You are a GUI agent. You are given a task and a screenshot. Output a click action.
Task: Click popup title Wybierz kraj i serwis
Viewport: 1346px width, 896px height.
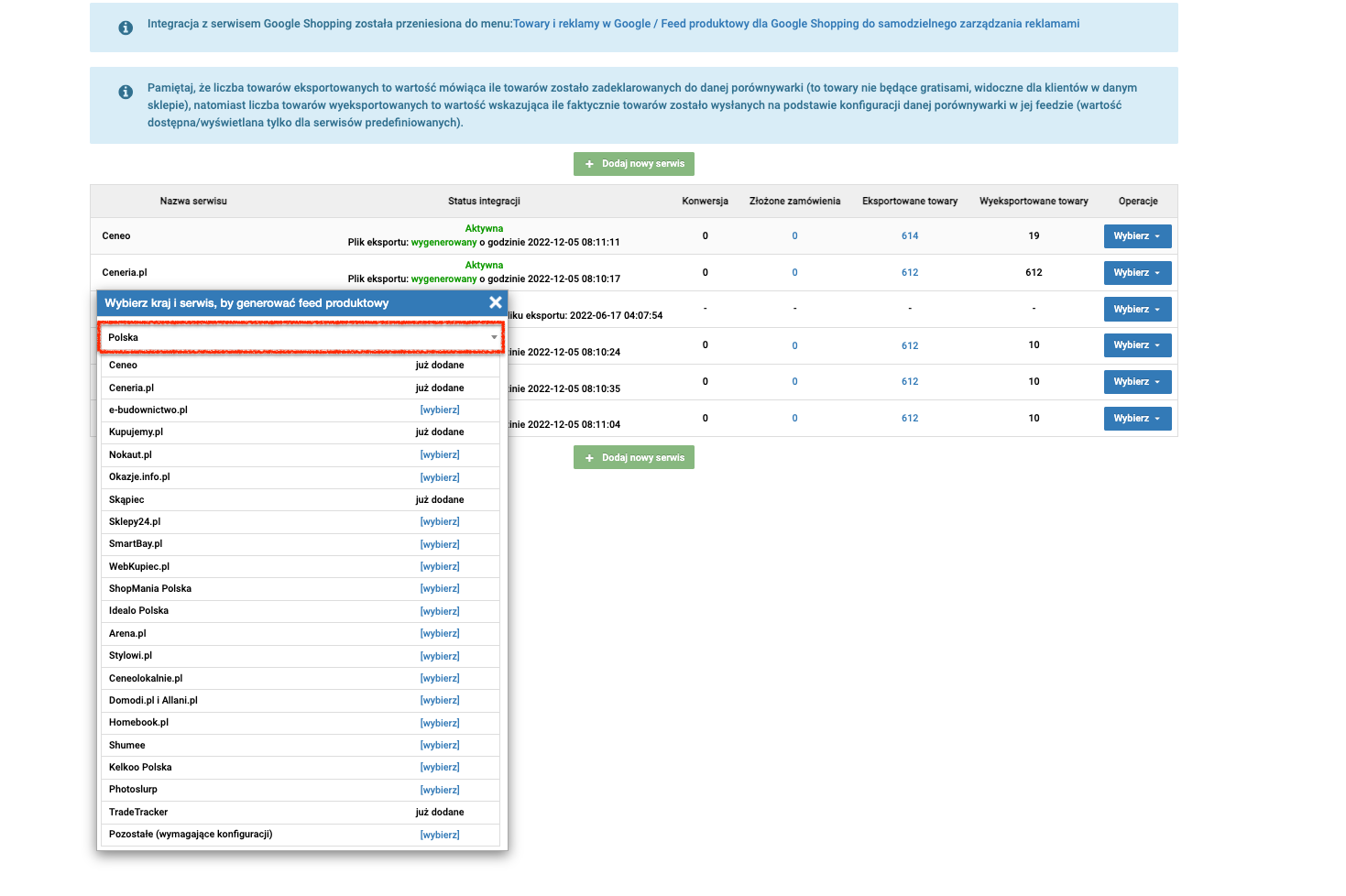(246, 302)
